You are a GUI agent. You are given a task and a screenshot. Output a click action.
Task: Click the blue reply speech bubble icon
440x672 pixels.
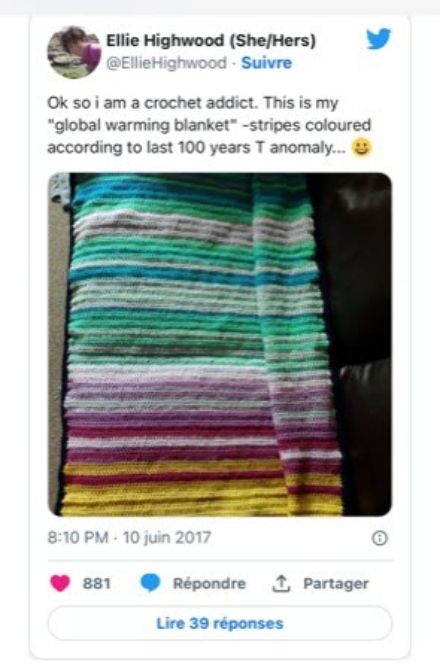(150, 583)
